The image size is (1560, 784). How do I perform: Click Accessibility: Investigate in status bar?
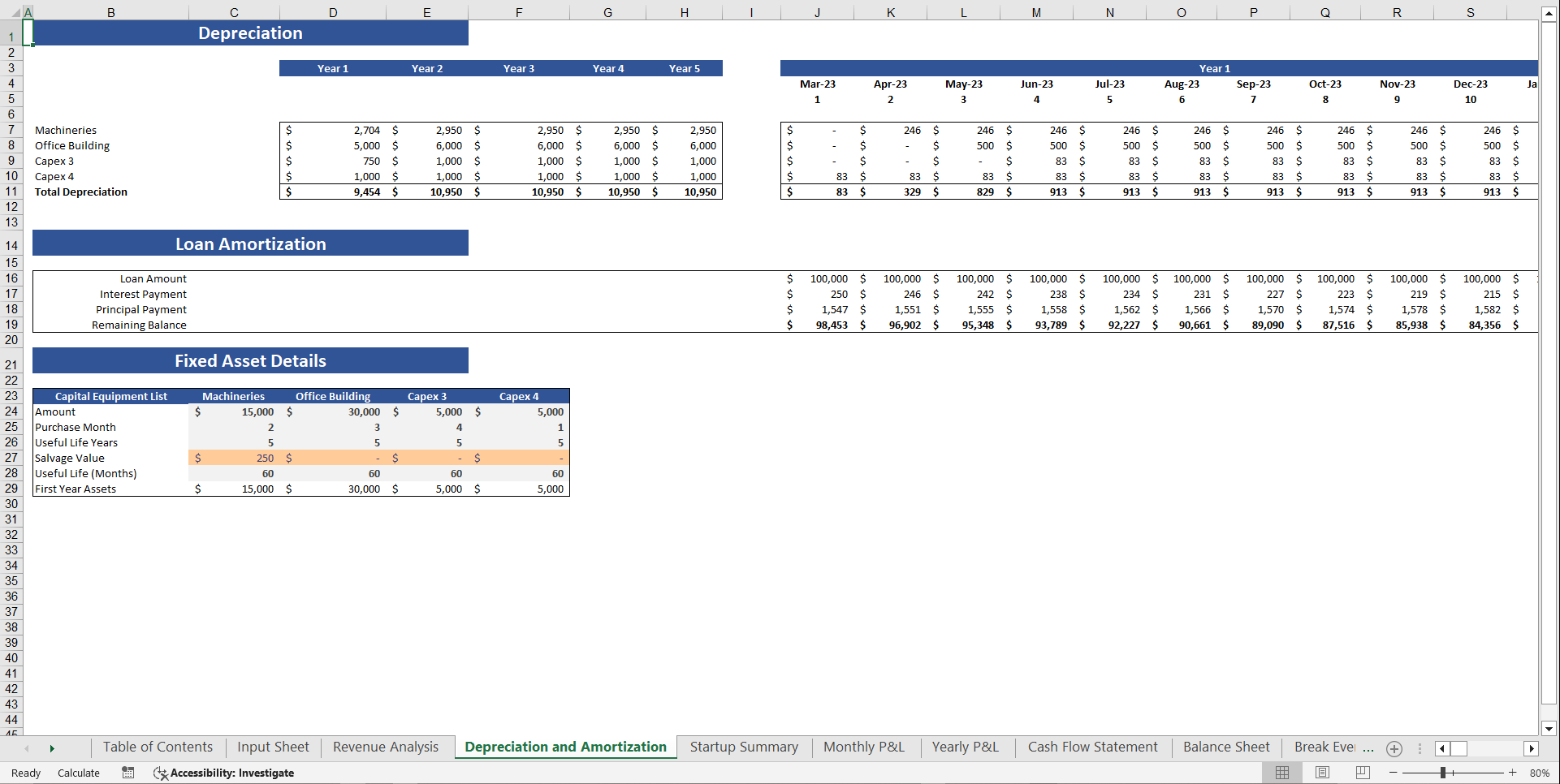tap(231, 773)
